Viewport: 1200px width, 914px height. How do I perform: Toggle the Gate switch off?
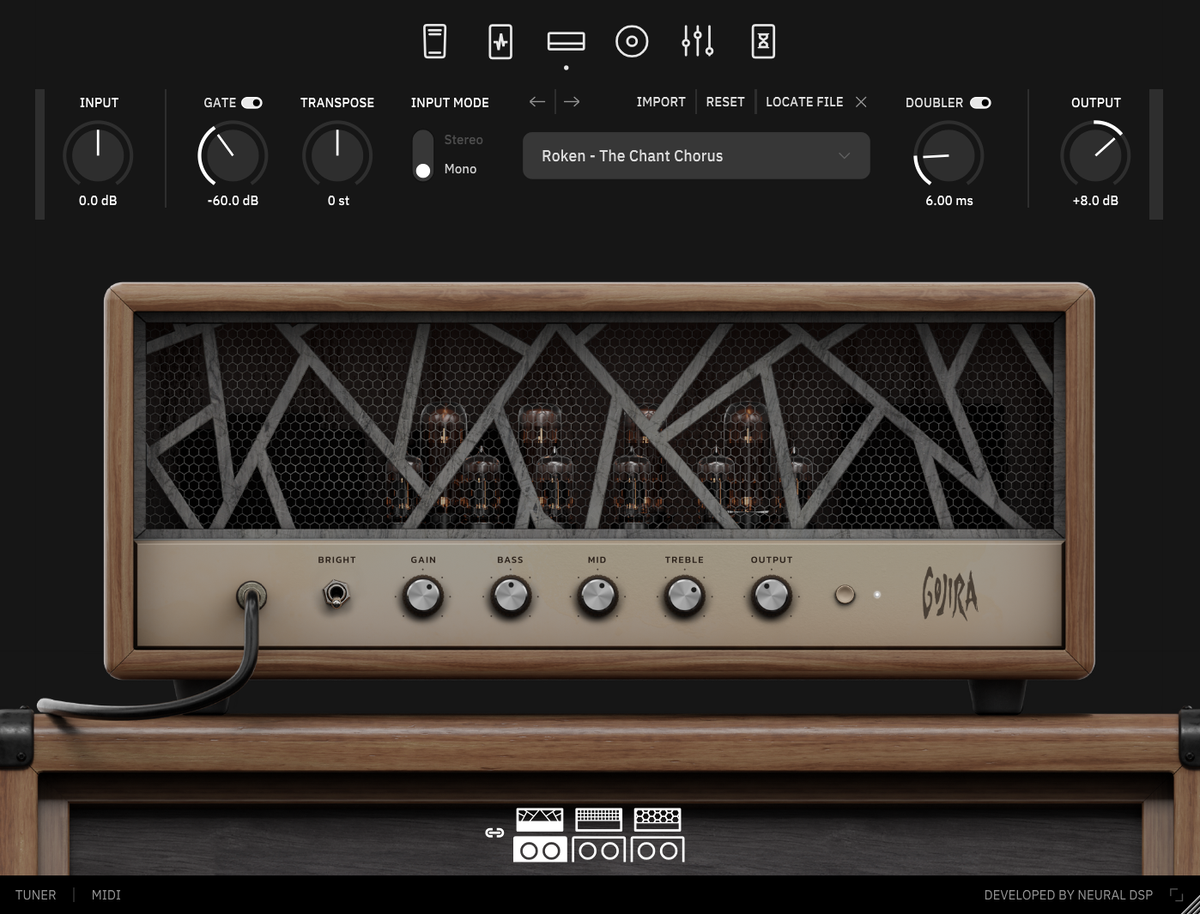[252, 103]
